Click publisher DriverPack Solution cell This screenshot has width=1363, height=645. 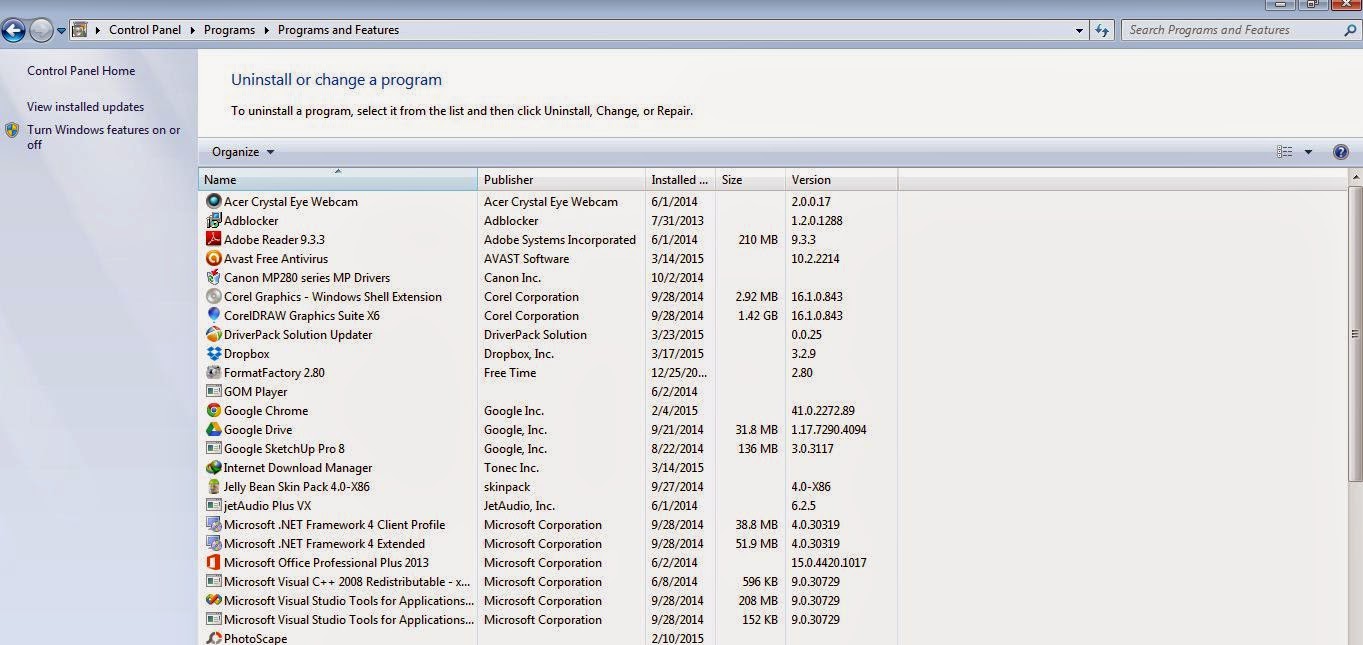coord(535,335)
